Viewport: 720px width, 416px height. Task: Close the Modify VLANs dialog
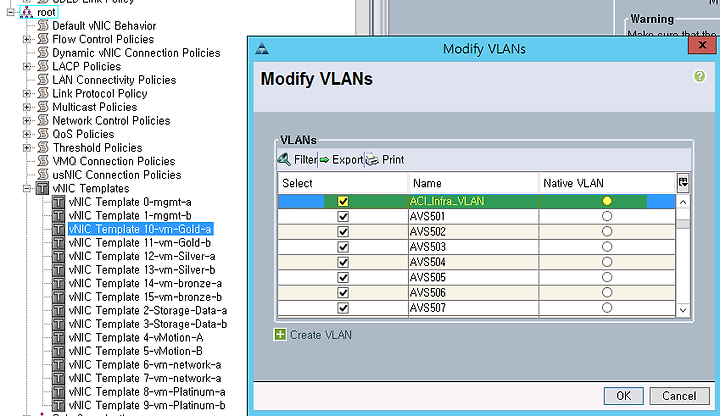(702, 45)
